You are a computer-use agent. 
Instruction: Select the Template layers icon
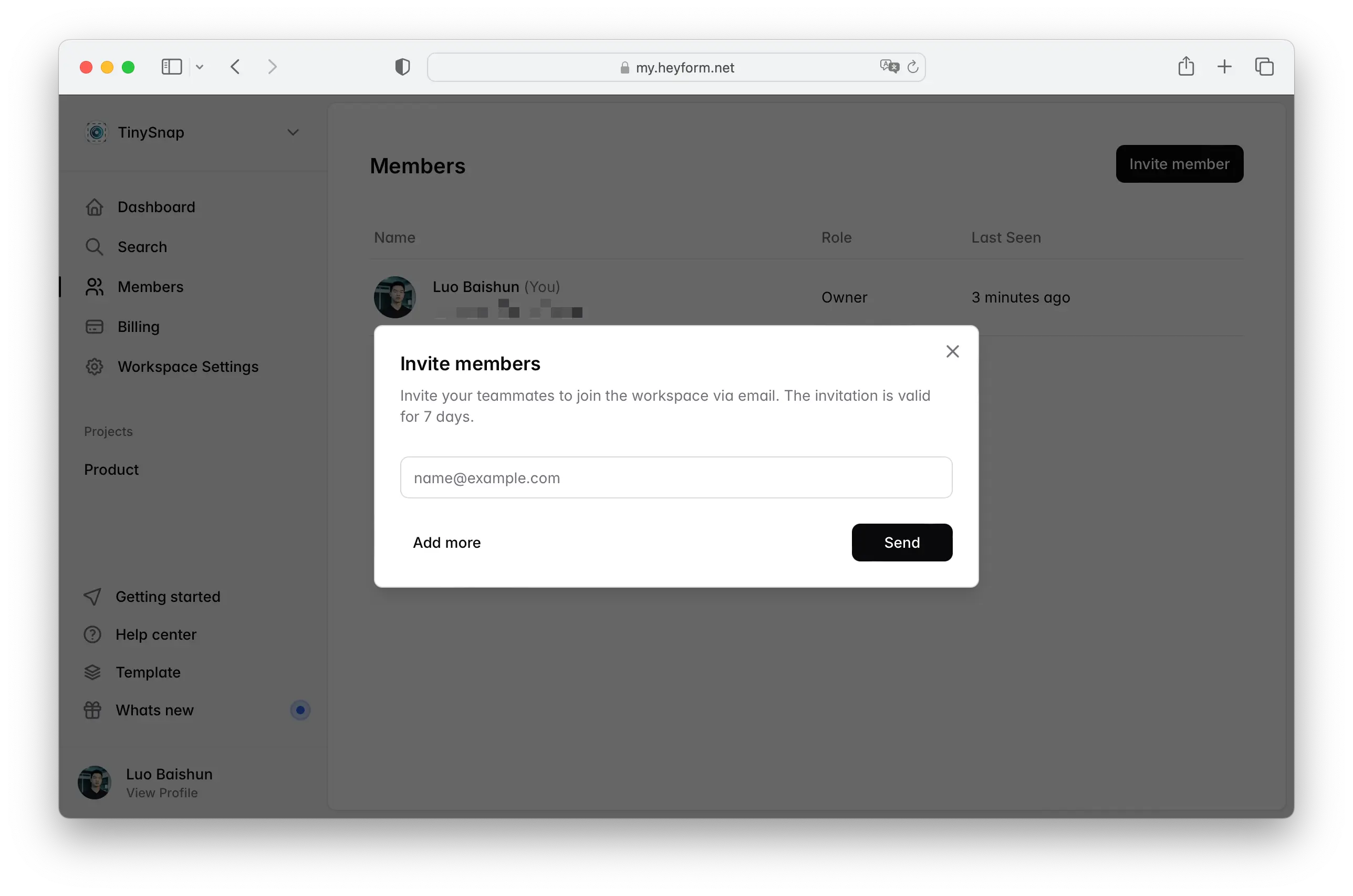point(93,672)
